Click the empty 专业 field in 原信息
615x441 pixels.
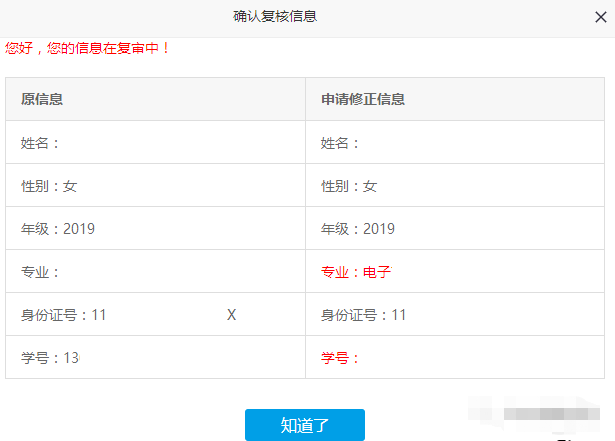[x=41, y=272]
